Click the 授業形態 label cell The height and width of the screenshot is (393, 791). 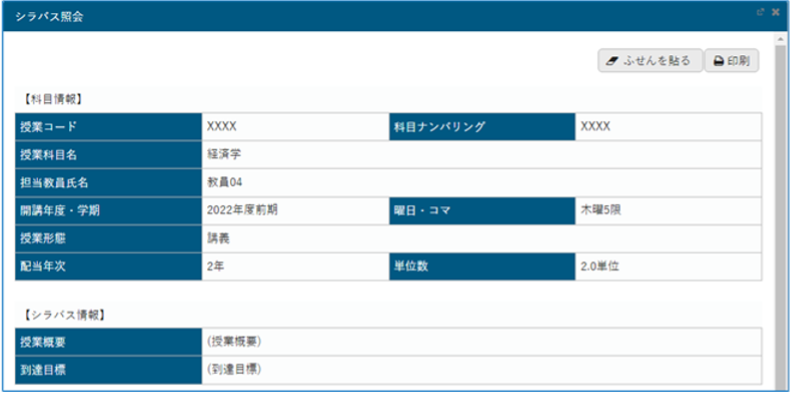(108, 239)
